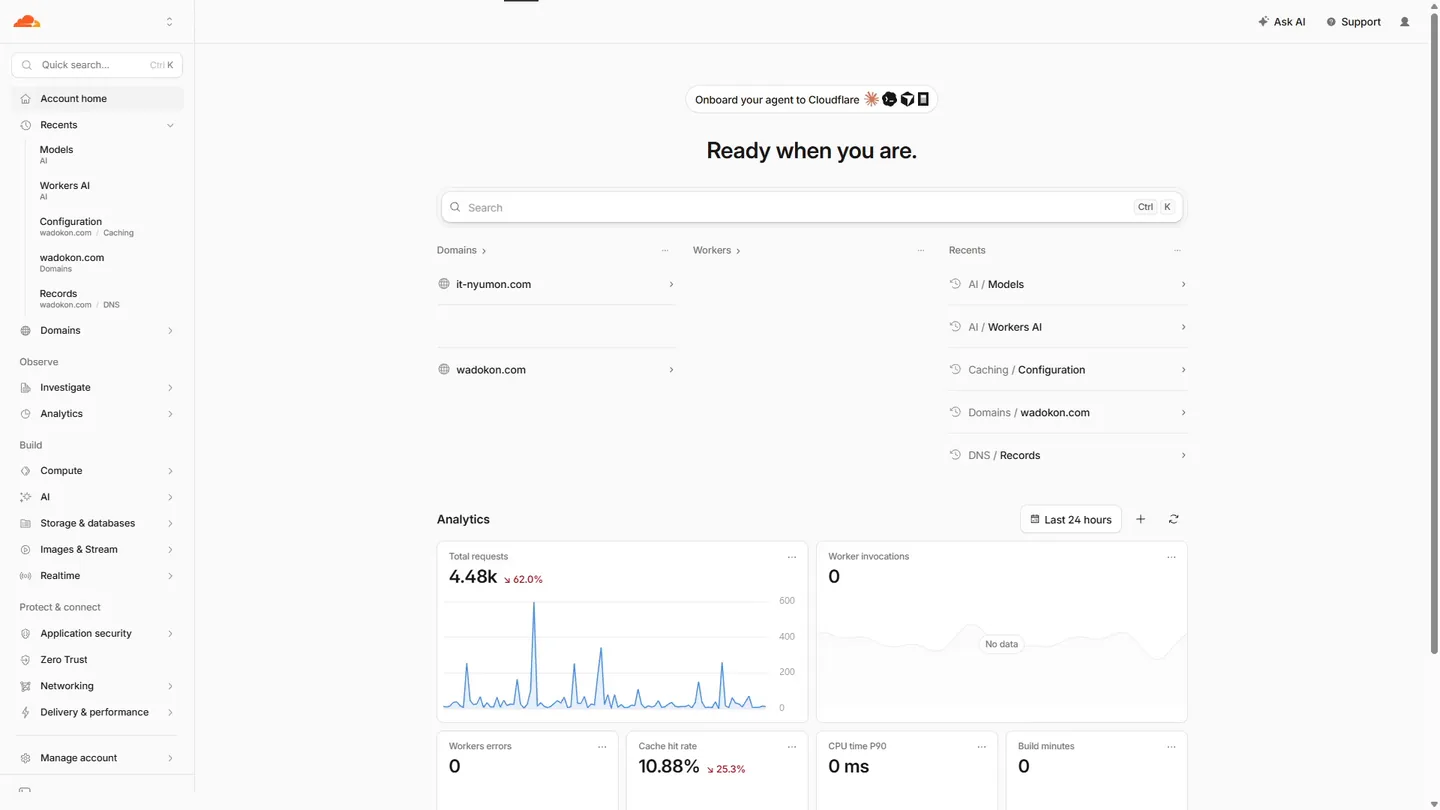Expand Domains chevron in sidebar
The image size is (1440, 810).
tap(170, 331)
